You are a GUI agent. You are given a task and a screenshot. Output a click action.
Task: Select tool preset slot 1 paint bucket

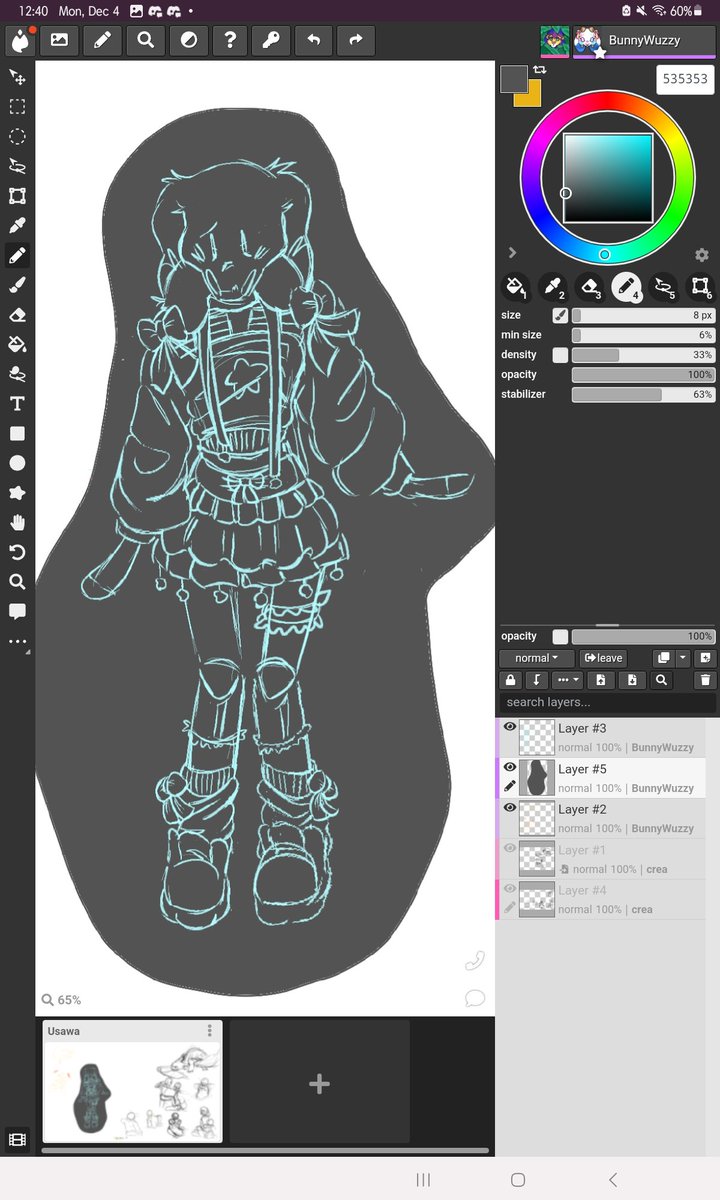point(515,288)
